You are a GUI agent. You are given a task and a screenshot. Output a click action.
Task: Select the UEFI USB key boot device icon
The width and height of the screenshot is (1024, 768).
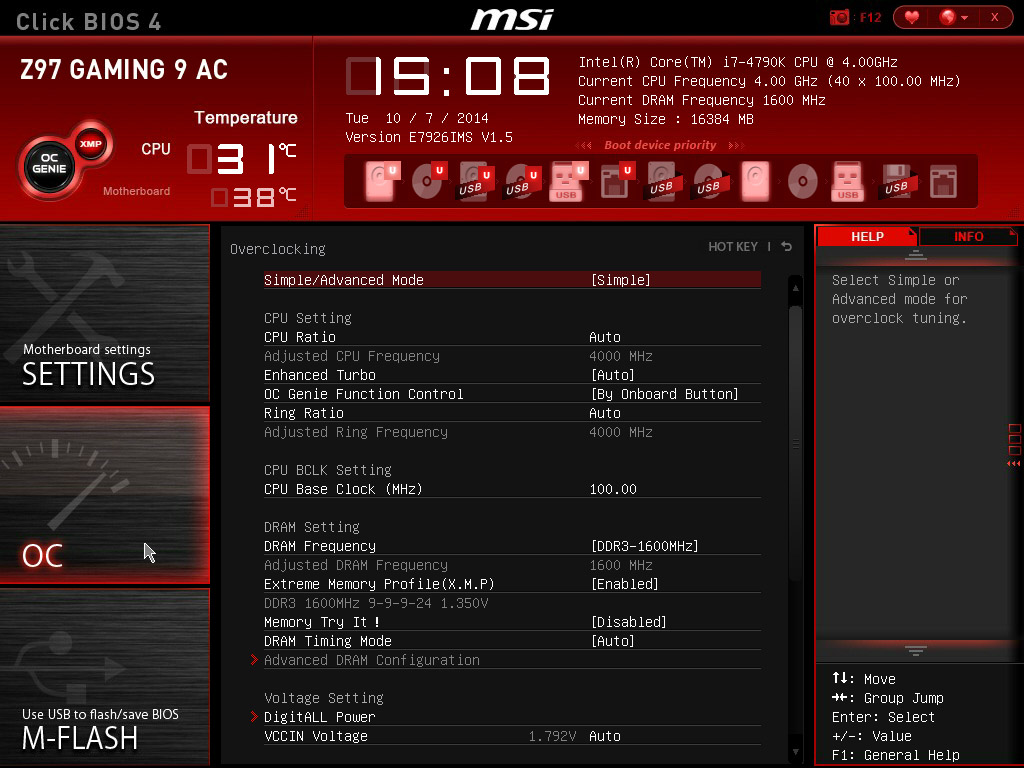coord(566,181)
